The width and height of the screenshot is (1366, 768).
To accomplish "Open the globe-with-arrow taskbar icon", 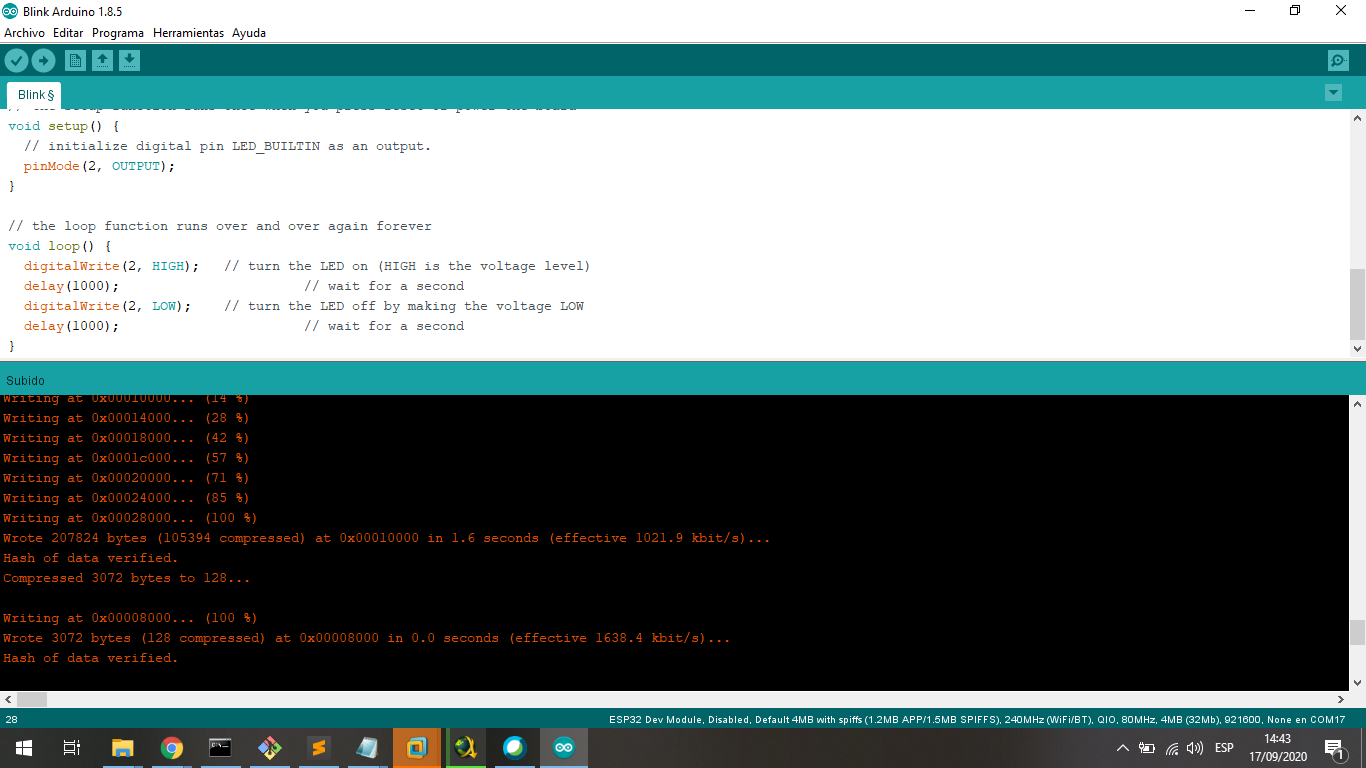I will (466, 748).
